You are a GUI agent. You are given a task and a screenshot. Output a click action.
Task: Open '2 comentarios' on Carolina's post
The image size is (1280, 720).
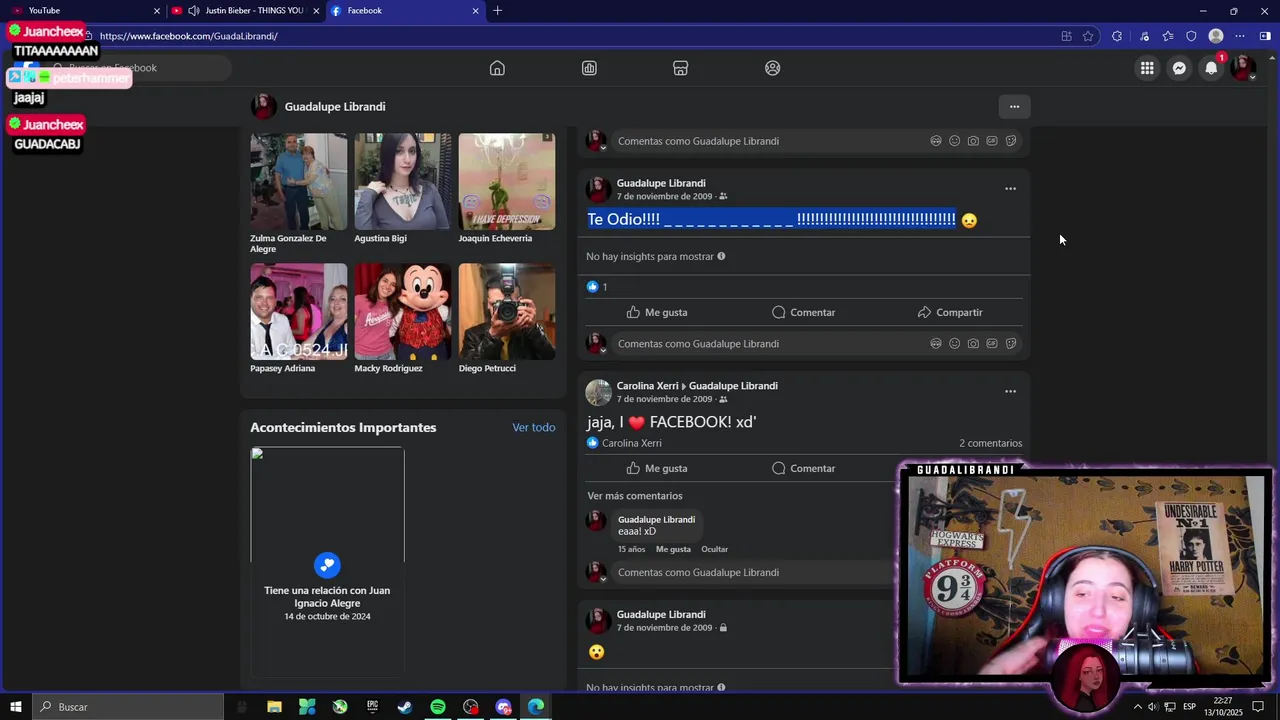tap(991, 443)
